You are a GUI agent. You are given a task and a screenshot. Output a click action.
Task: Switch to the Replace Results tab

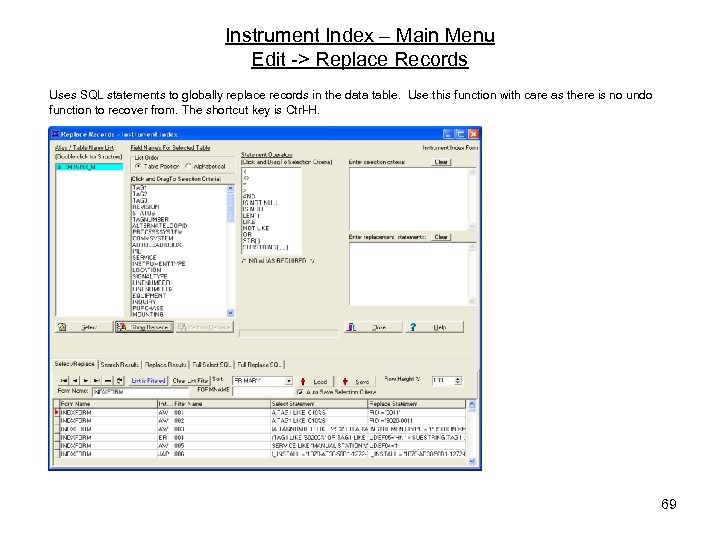point(165,365)
